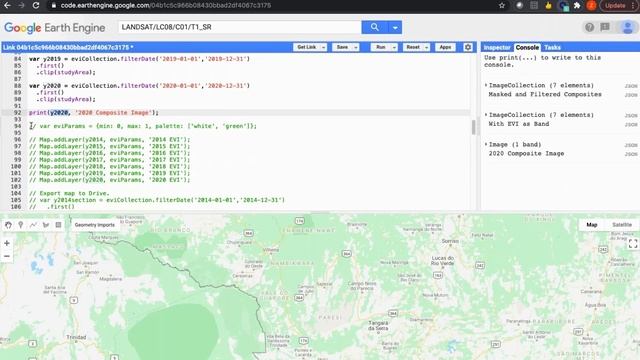Viewport: 640px width, 360px height.
Task: Click JSON beside With EVI as Band
Action: tap(631, 124)
